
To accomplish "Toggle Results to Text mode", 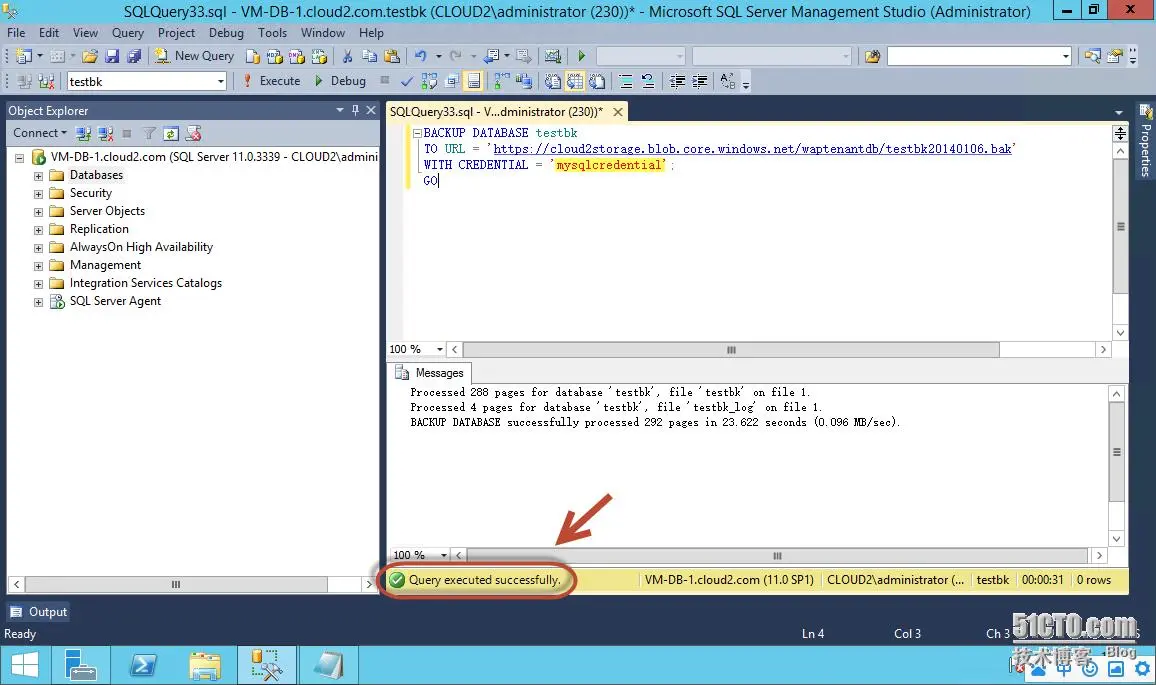I will [552, 81].
